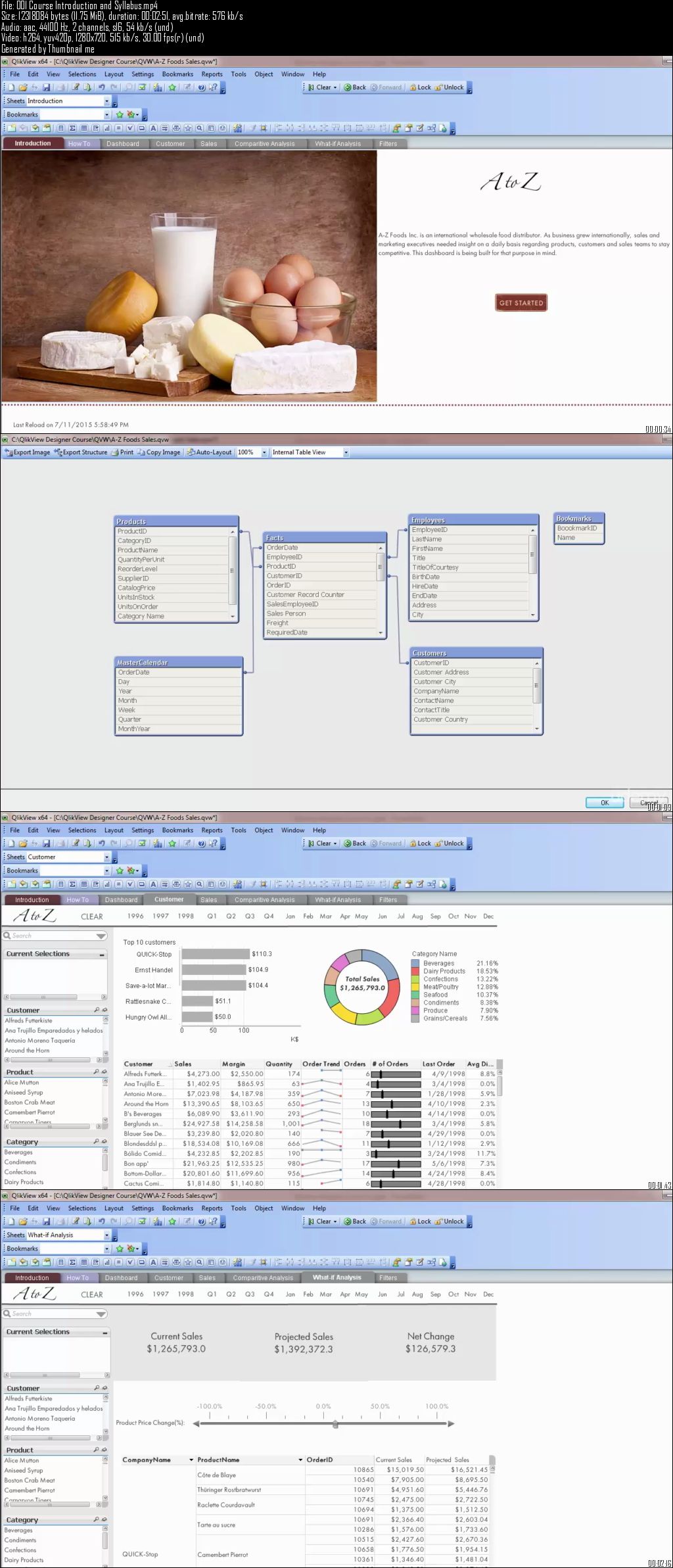Click Save icon in Customer frame toolbar
Image resolution: width=673 pixels, height=1568 pixels.
[x=46, y=843]
